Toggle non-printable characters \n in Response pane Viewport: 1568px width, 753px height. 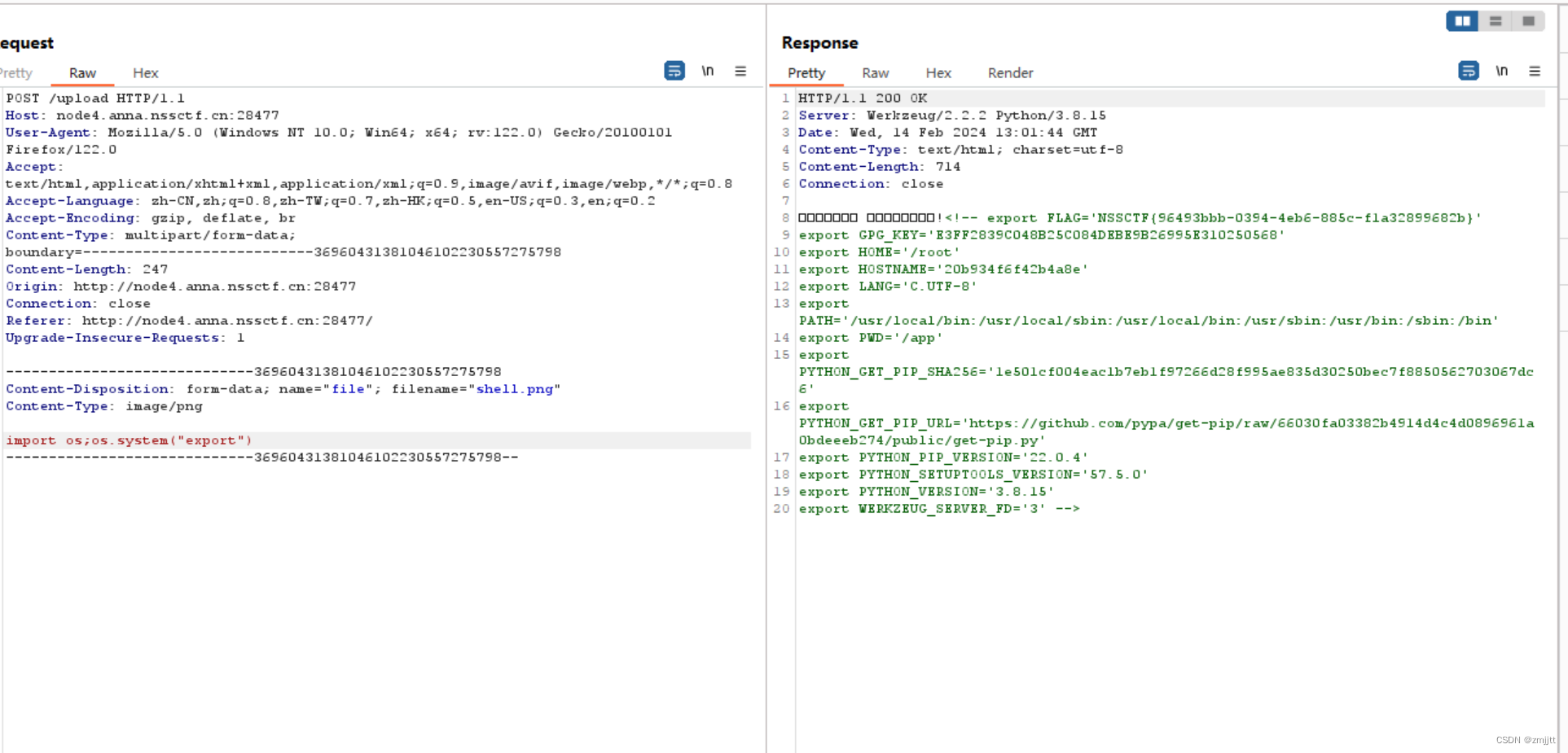point(1502,71)
